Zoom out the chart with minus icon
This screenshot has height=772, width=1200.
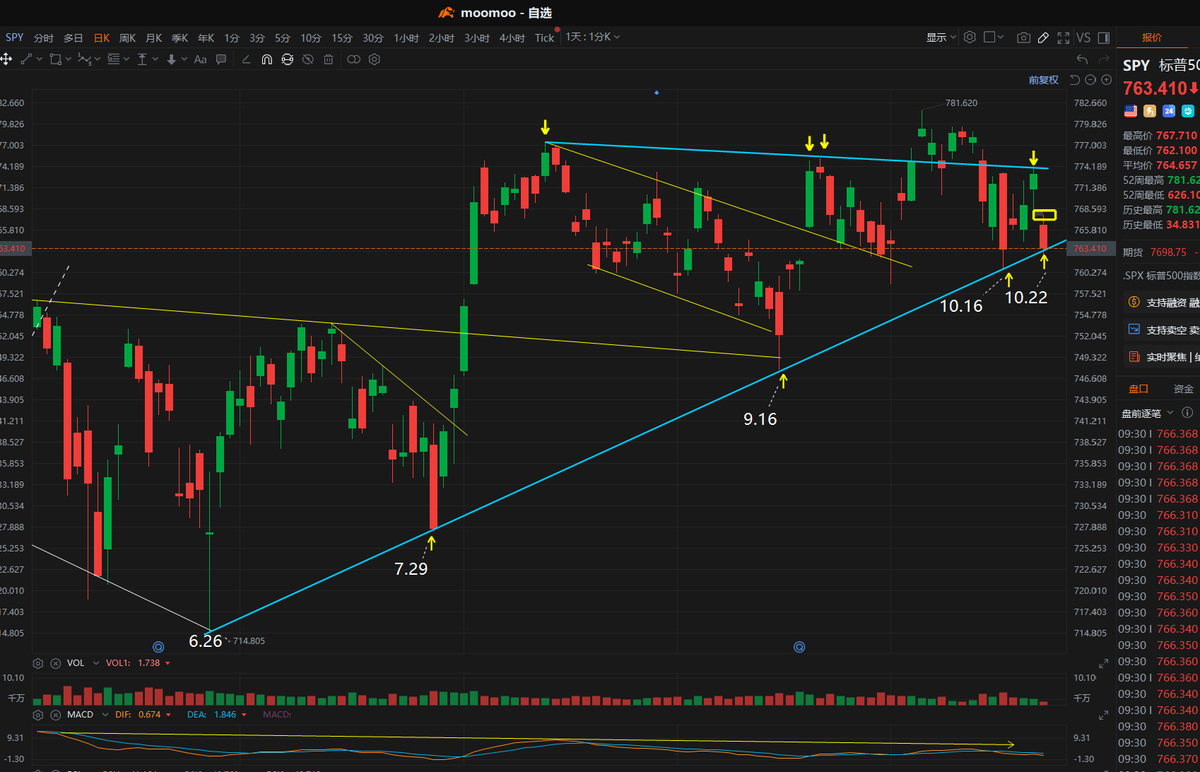pyautogui.click(x=1092, y=80)
